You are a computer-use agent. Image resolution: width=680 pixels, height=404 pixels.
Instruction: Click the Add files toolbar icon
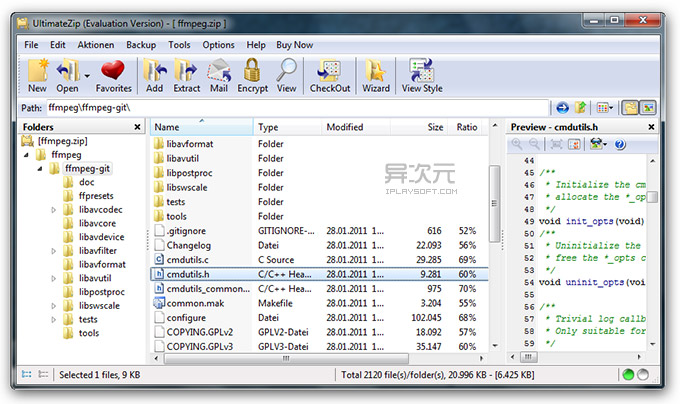154,76
